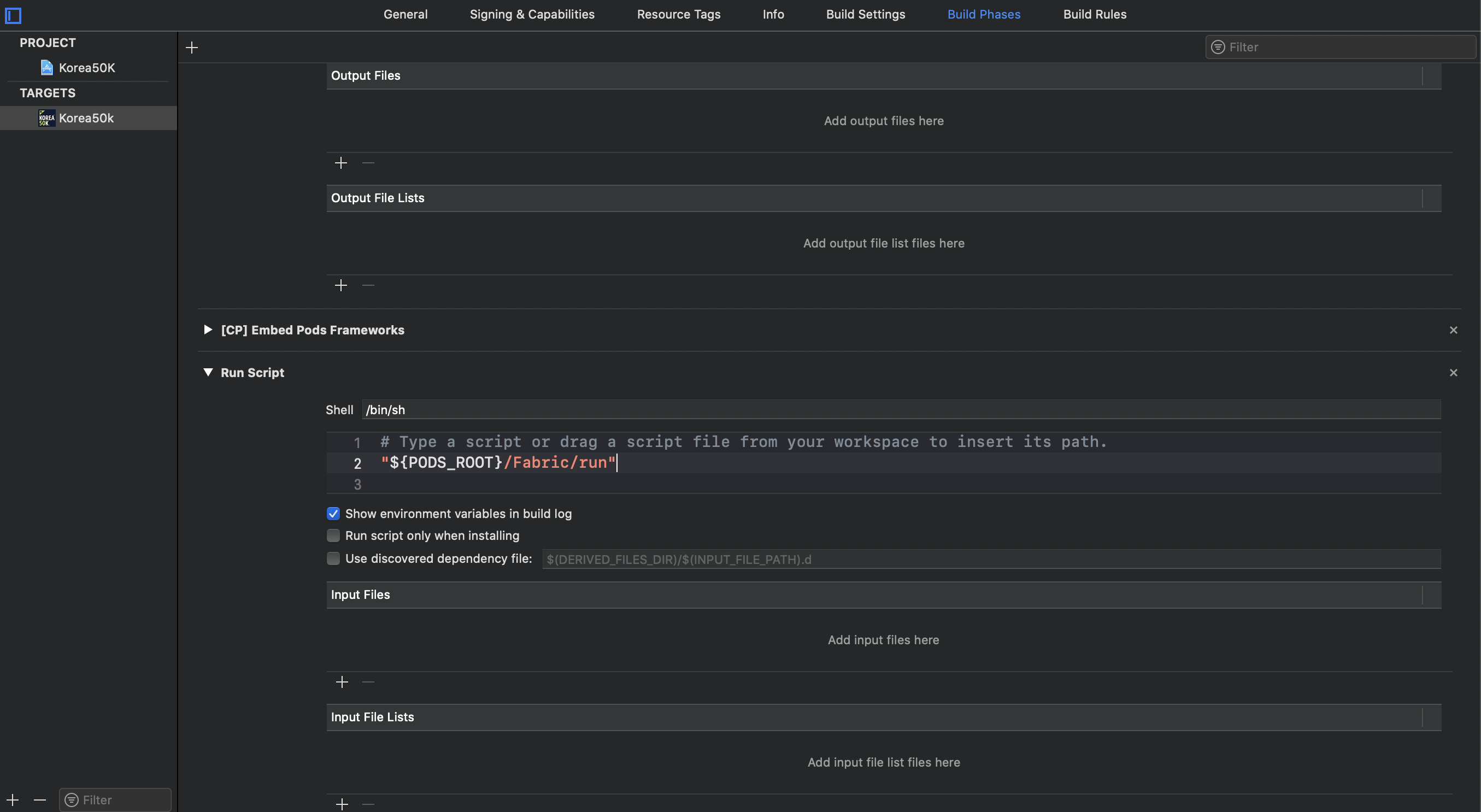Viewport: 1481px width, 812px height.
Task: Click the add new build phase plus icon
Action: [x=192, y=48]
